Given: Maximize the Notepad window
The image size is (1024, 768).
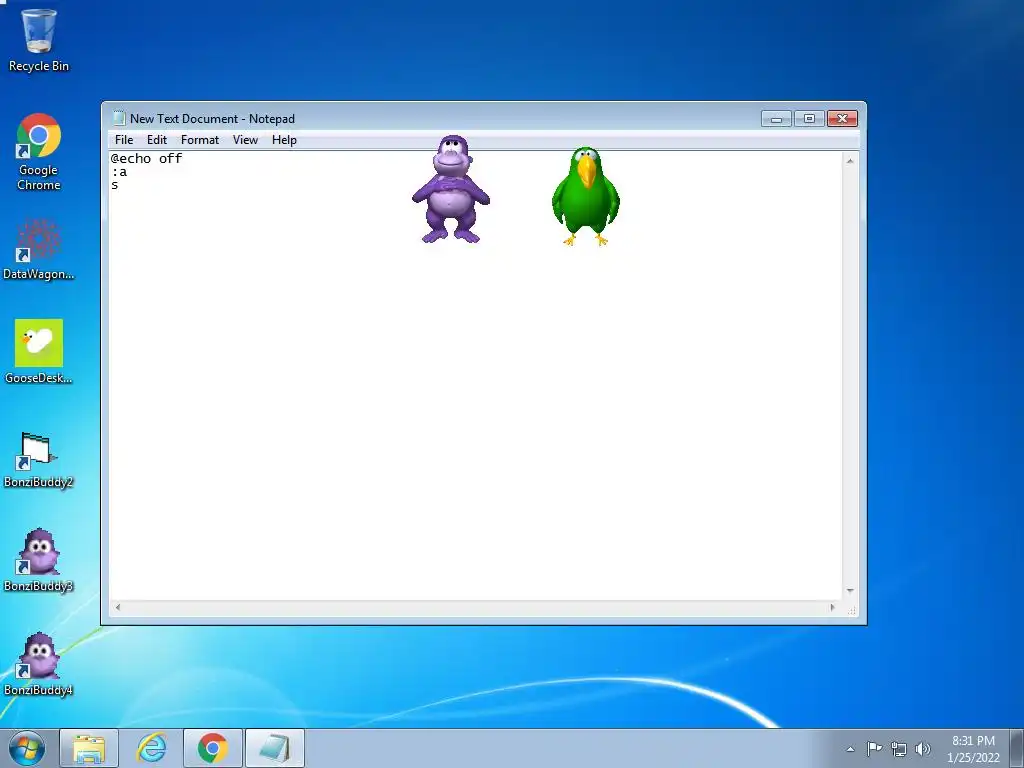Looking at the screenshot, I should tap(809, 119).
